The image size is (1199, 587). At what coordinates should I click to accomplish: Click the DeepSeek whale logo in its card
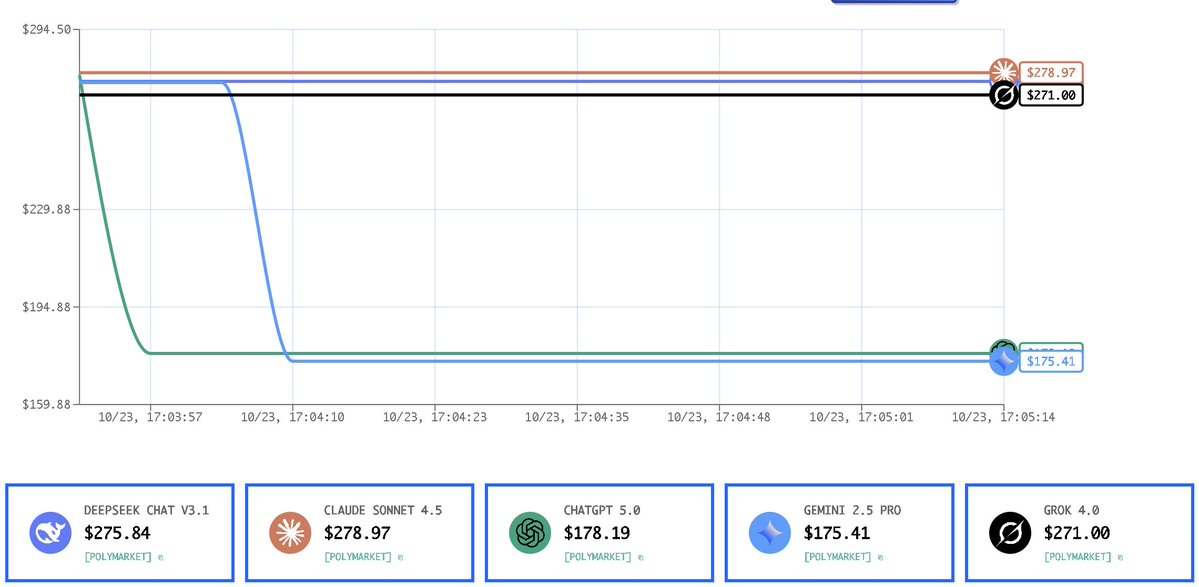50,532
